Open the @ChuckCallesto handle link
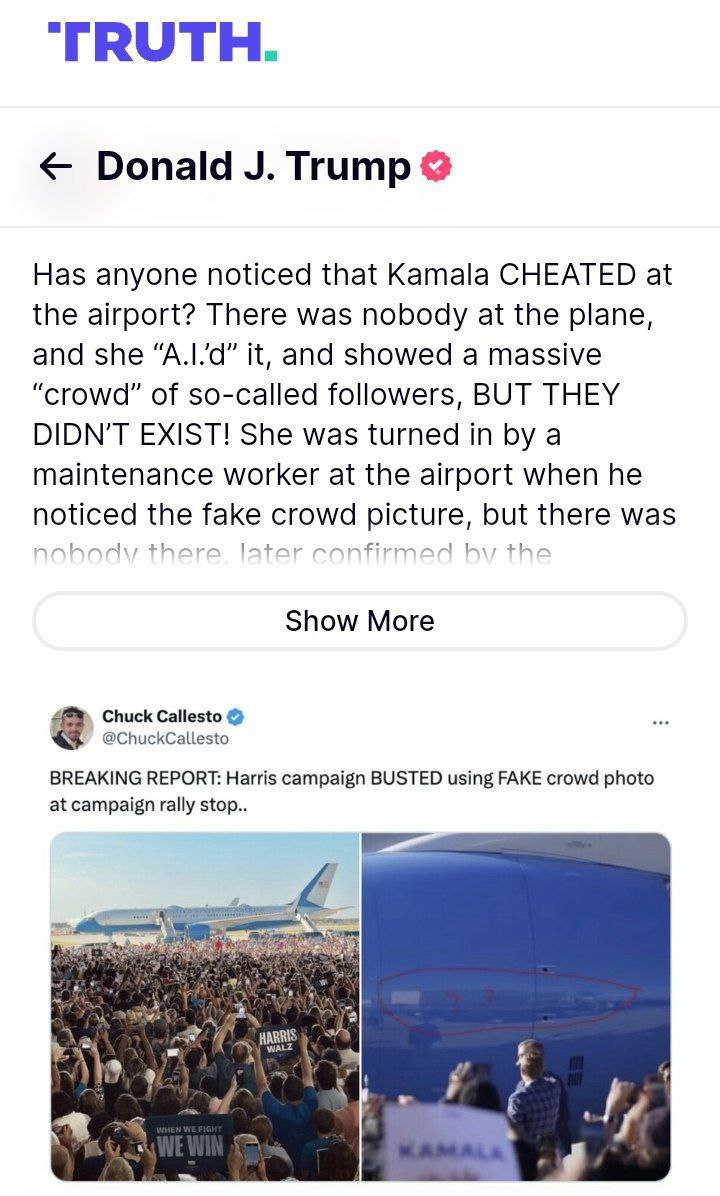The width and height of the screenshot is (720, 1196). tap(165, 738)
